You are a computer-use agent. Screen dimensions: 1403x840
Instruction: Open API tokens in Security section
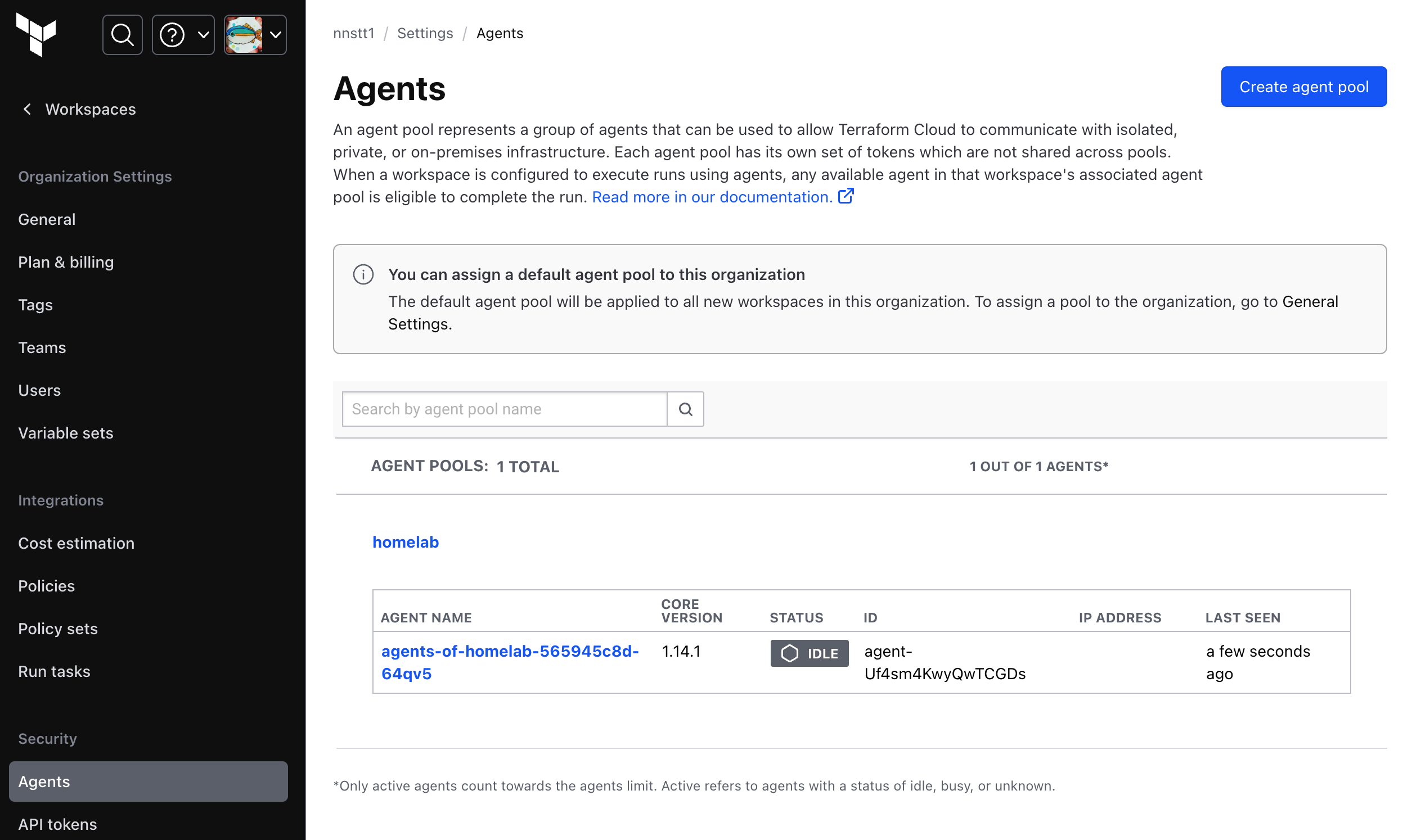coord(57,824)
